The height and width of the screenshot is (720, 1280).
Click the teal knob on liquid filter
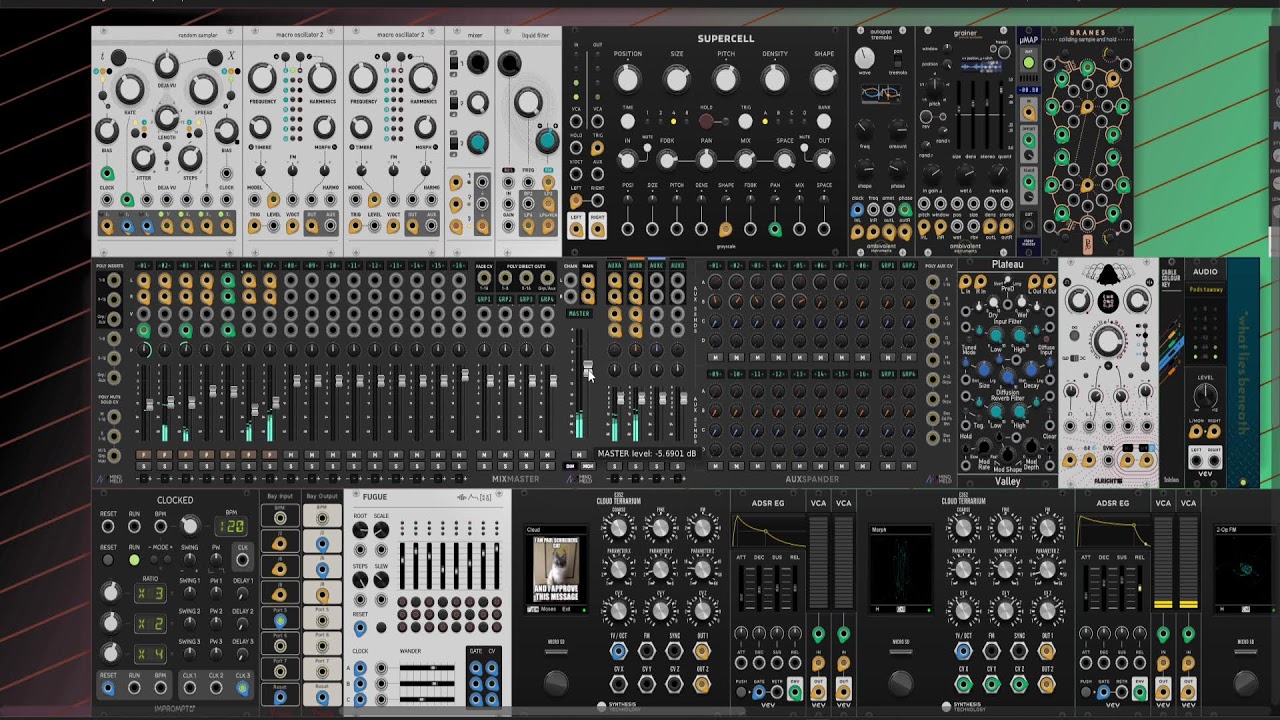click(x=546, y=140)
